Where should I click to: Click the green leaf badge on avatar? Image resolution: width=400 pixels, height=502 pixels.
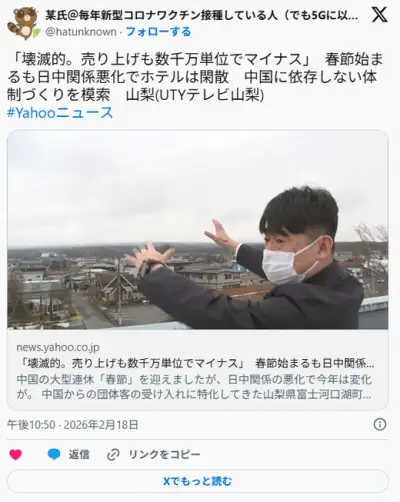click(x=36, y=33)
